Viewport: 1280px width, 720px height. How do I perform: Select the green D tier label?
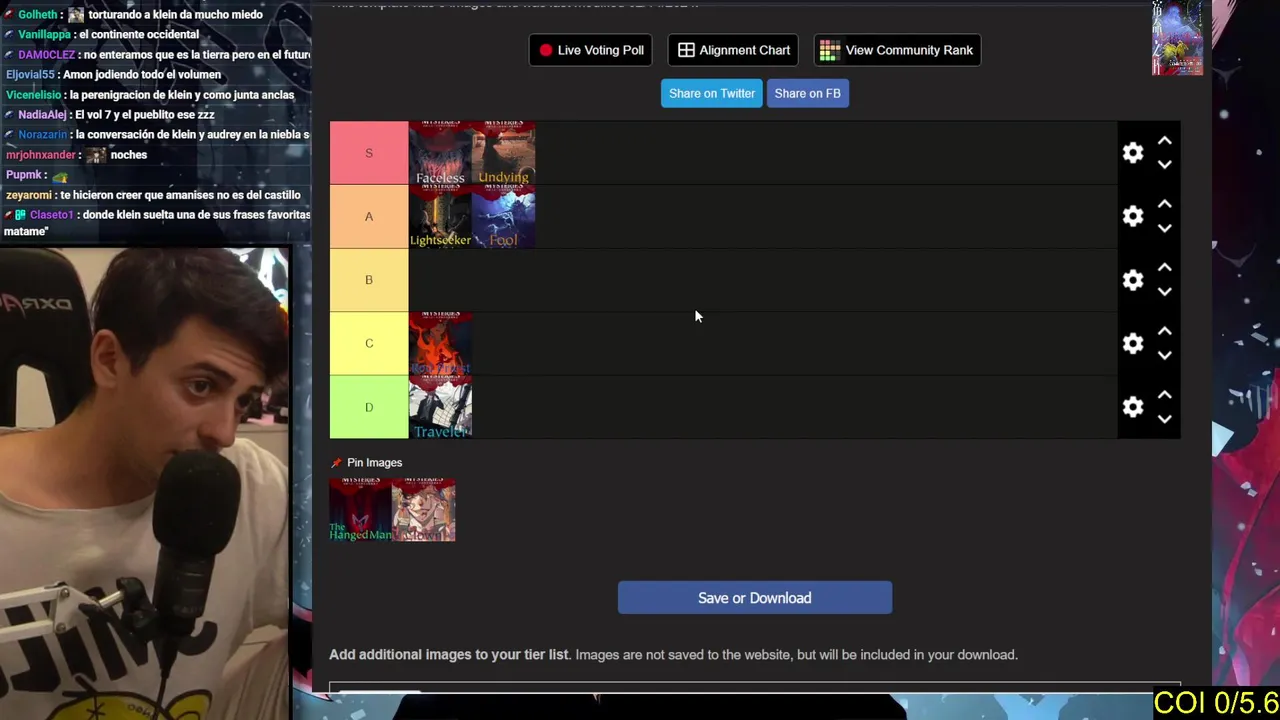369,407
